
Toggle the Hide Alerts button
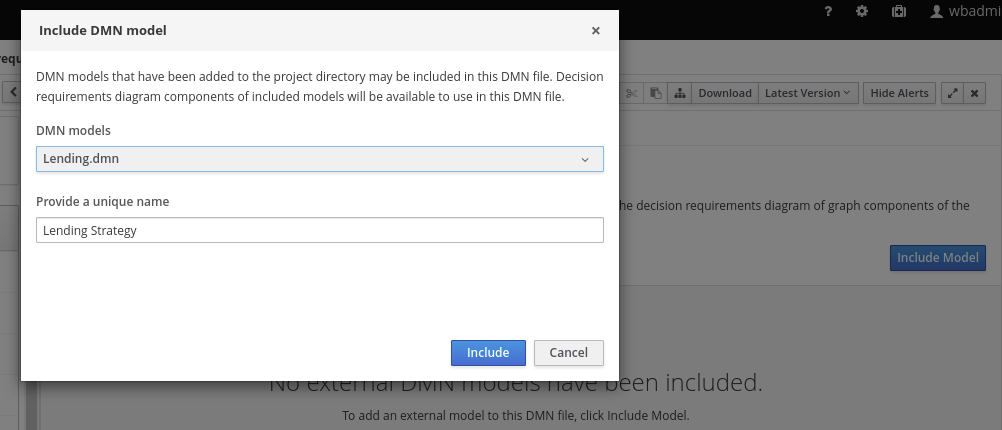pos(899,93)
